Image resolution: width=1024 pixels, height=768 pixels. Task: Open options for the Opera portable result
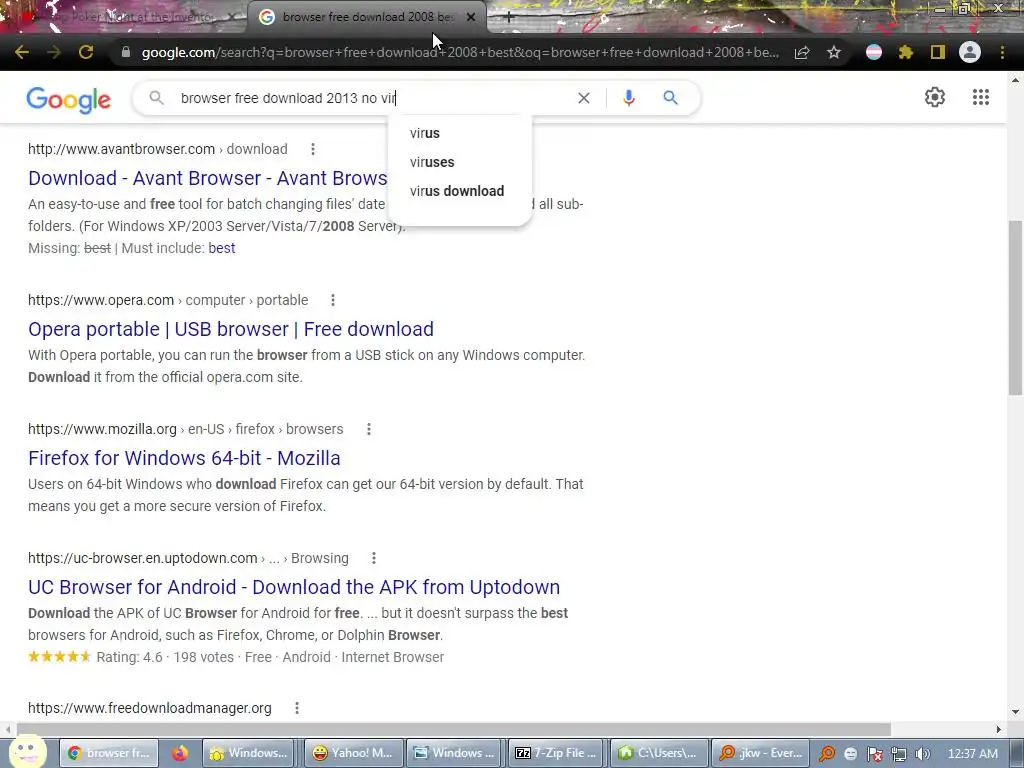point(332,300)
